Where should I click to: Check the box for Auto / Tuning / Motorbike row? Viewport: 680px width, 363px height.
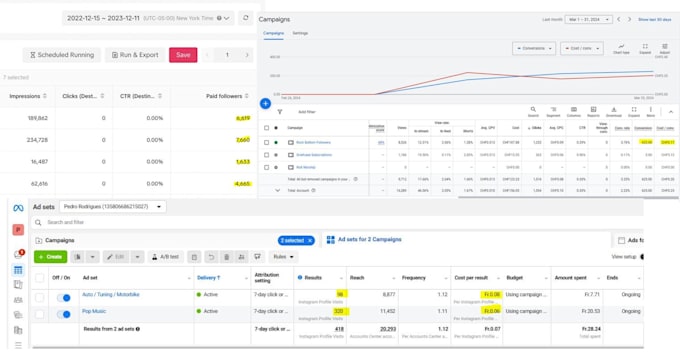39,298
